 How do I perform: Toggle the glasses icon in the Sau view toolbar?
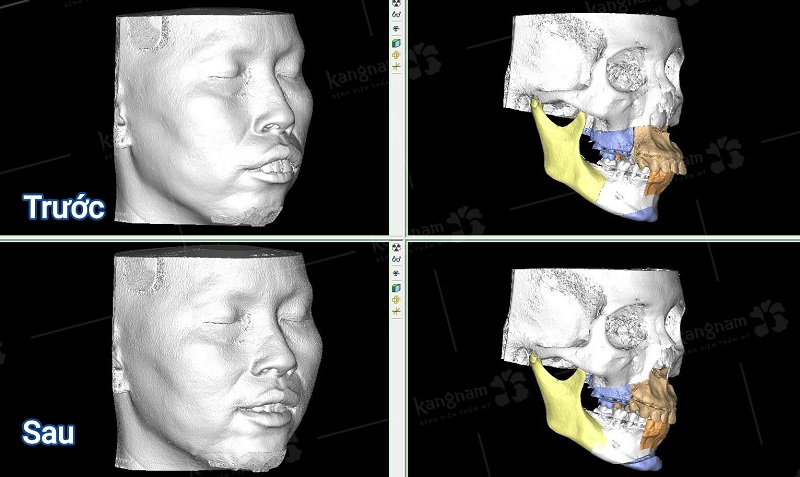coord(396,260)
